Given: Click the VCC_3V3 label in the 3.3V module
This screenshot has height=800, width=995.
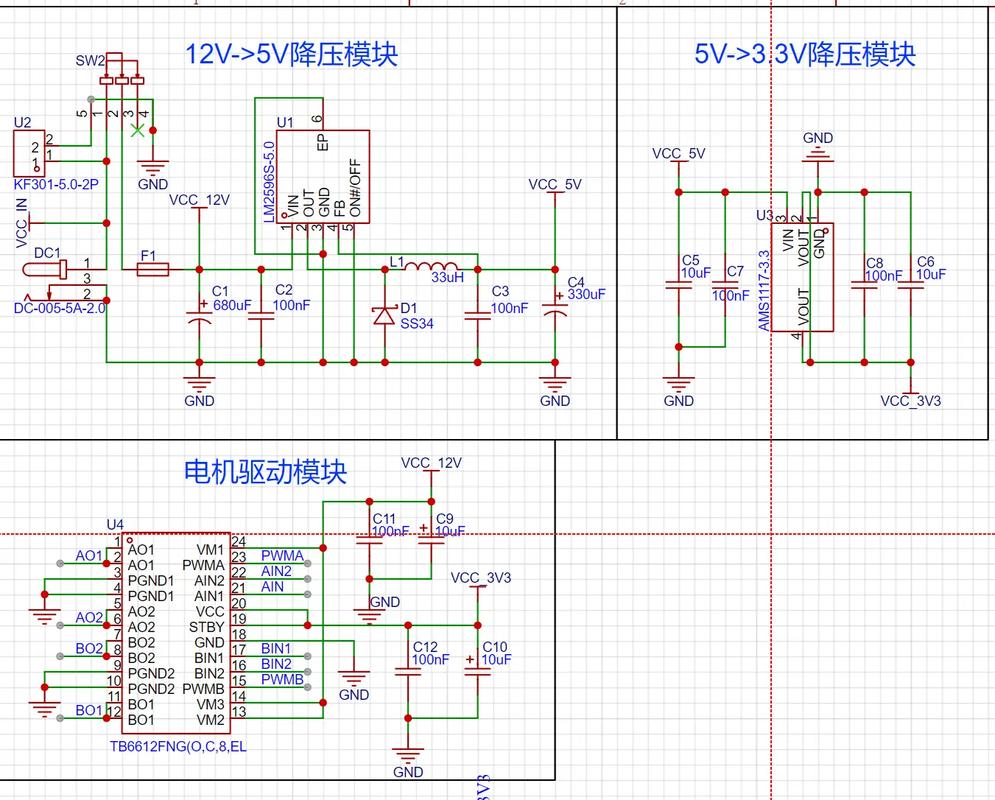Looking at the screenshot, I should pyautogui.click(x=912, y=400).
